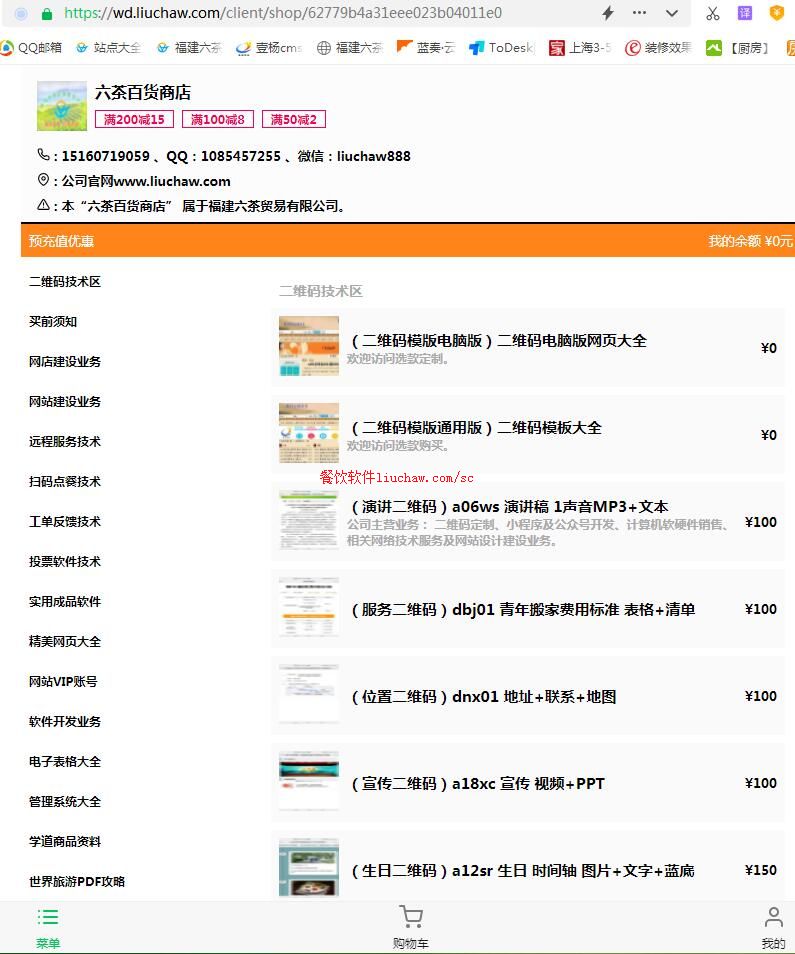795x954 pixels.
Task: Click the scissors screenshot icon in toolbar
Action: [712, 13]
